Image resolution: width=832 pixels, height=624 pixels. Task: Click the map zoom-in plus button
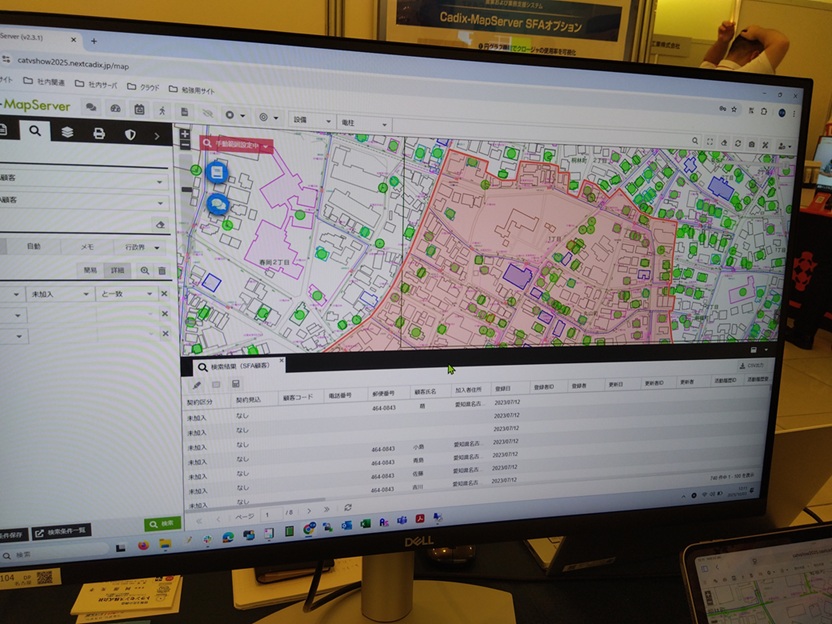[185, 135]
